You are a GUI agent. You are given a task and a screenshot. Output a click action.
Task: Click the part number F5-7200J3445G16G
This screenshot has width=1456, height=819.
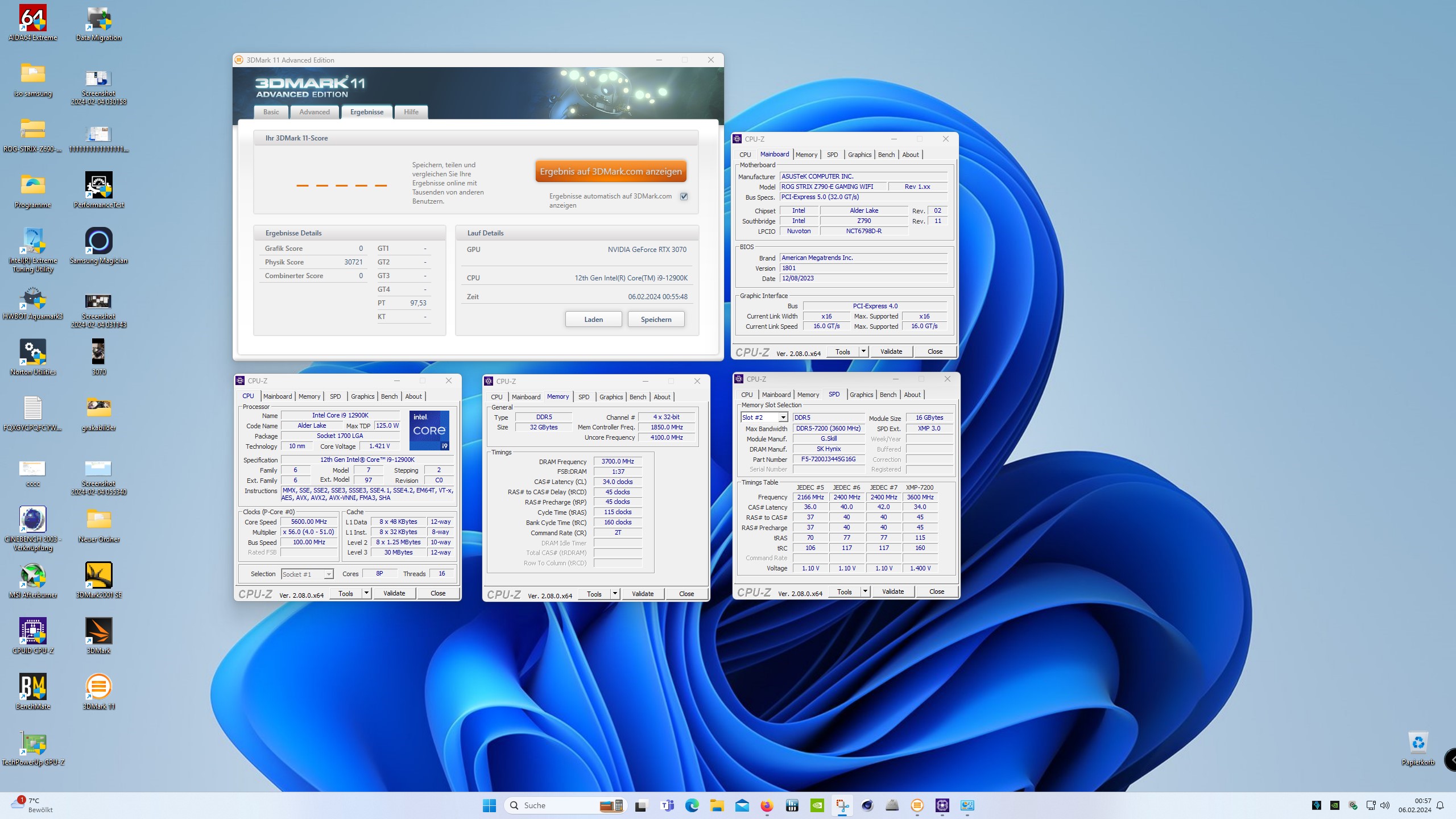828,459
